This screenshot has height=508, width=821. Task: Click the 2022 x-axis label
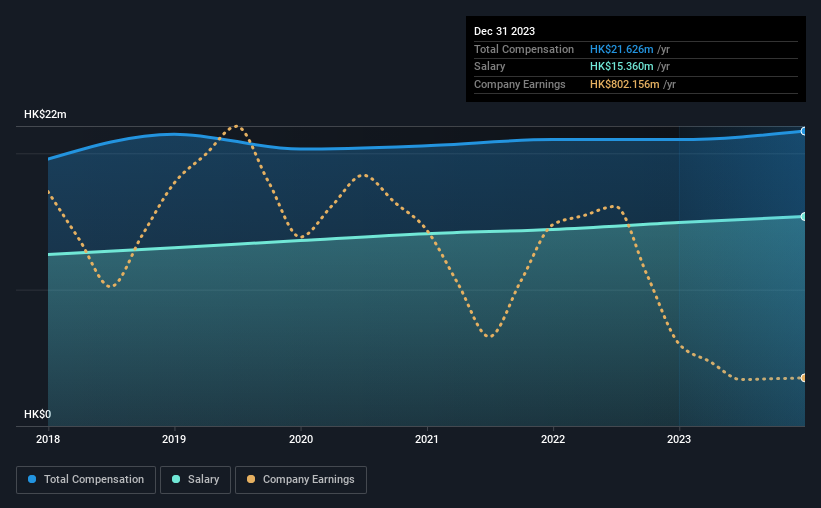point(553,439)
